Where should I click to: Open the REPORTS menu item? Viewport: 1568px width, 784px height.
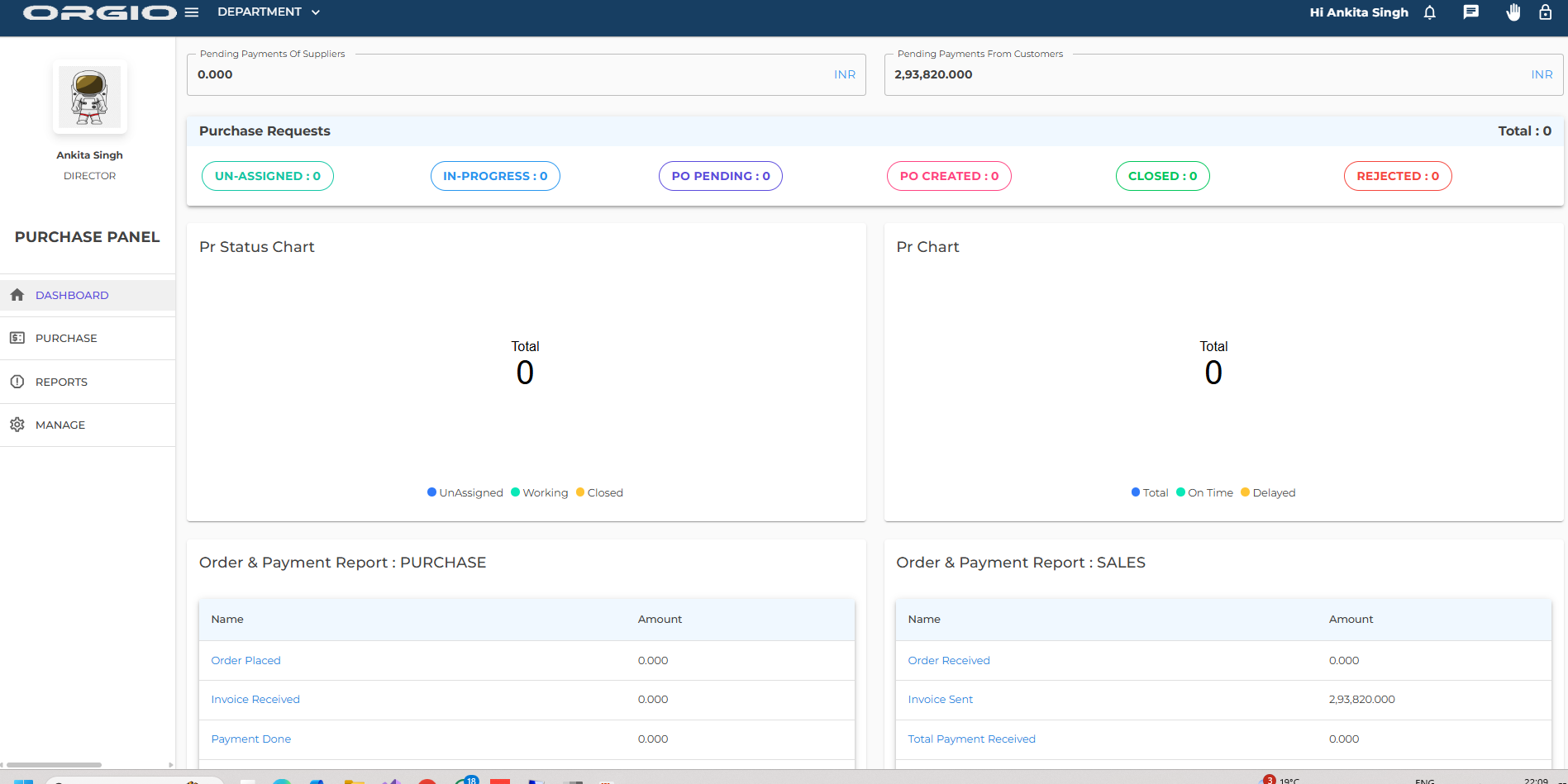coord(61,382)
